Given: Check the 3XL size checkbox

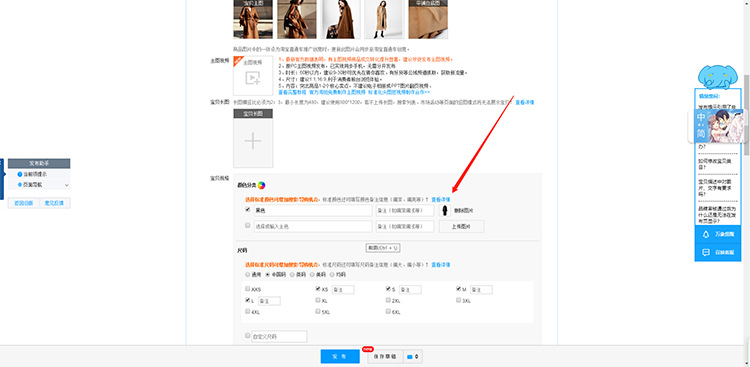Looking at the screenshot, I should tap(459, 300).
